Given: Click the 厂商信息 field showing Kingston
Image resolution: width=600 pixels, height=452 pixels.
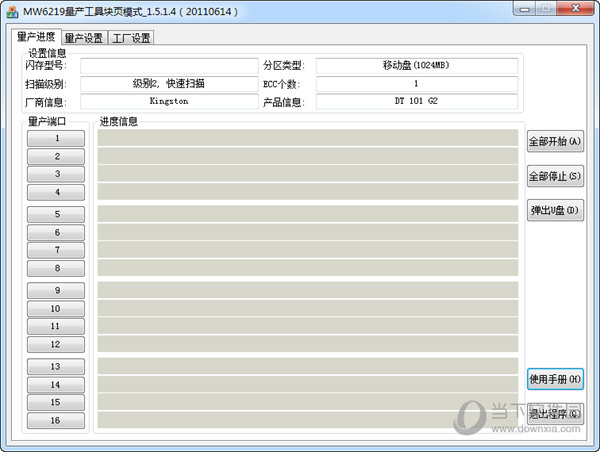Looking at the screenshot, I should [x=169, y=101].
